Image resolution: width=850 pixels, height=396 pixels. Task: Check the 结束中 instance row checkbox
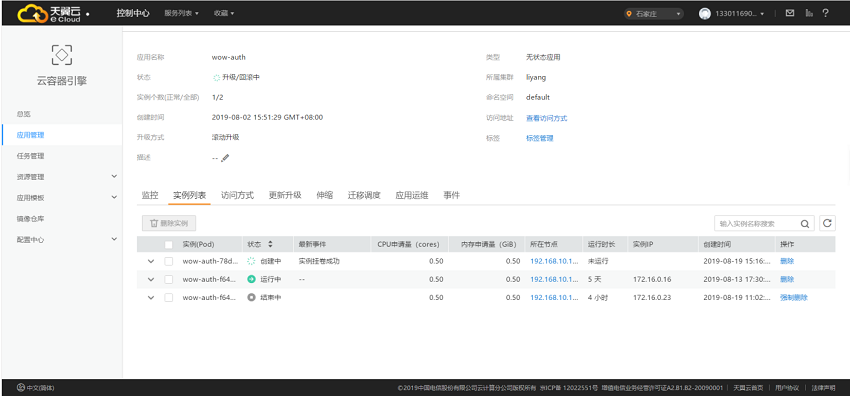[x=169, y=297]
